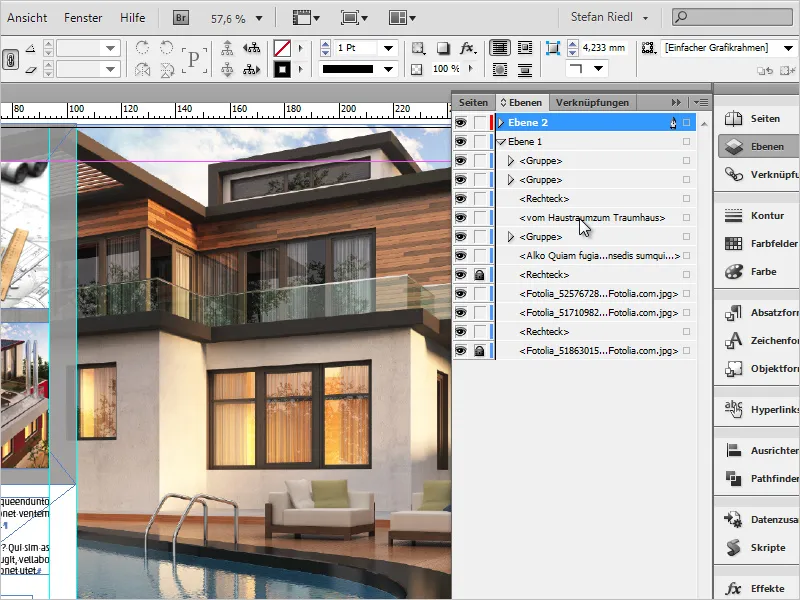Screen dimensions: 800x600
Task: Open the Layers panel flyout menu
Action: click(x=701, y=103)
